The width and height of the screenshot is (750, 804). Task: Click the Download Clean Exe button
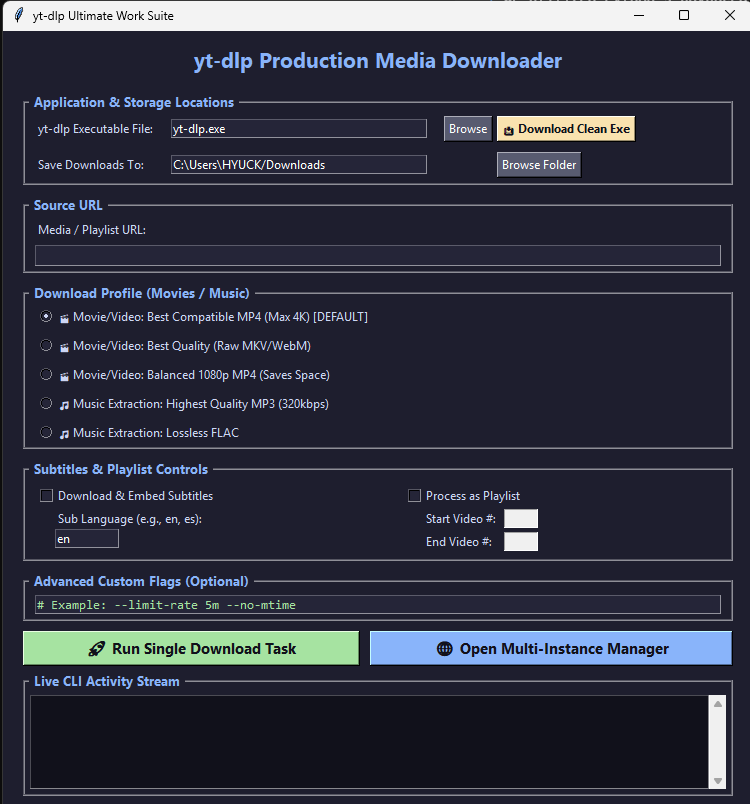pyautogui.click(x=566, y=129)
